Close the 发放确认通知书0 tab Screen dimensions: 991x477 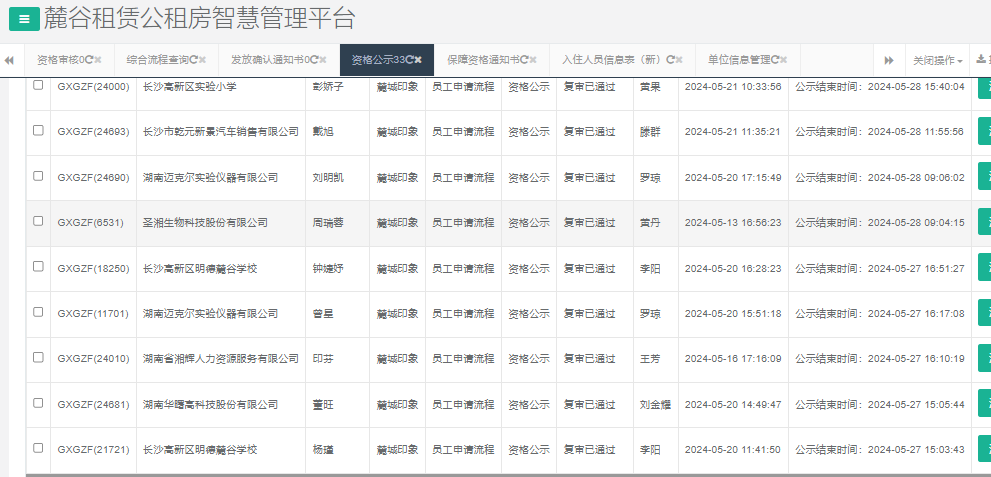tap(323, 60)
